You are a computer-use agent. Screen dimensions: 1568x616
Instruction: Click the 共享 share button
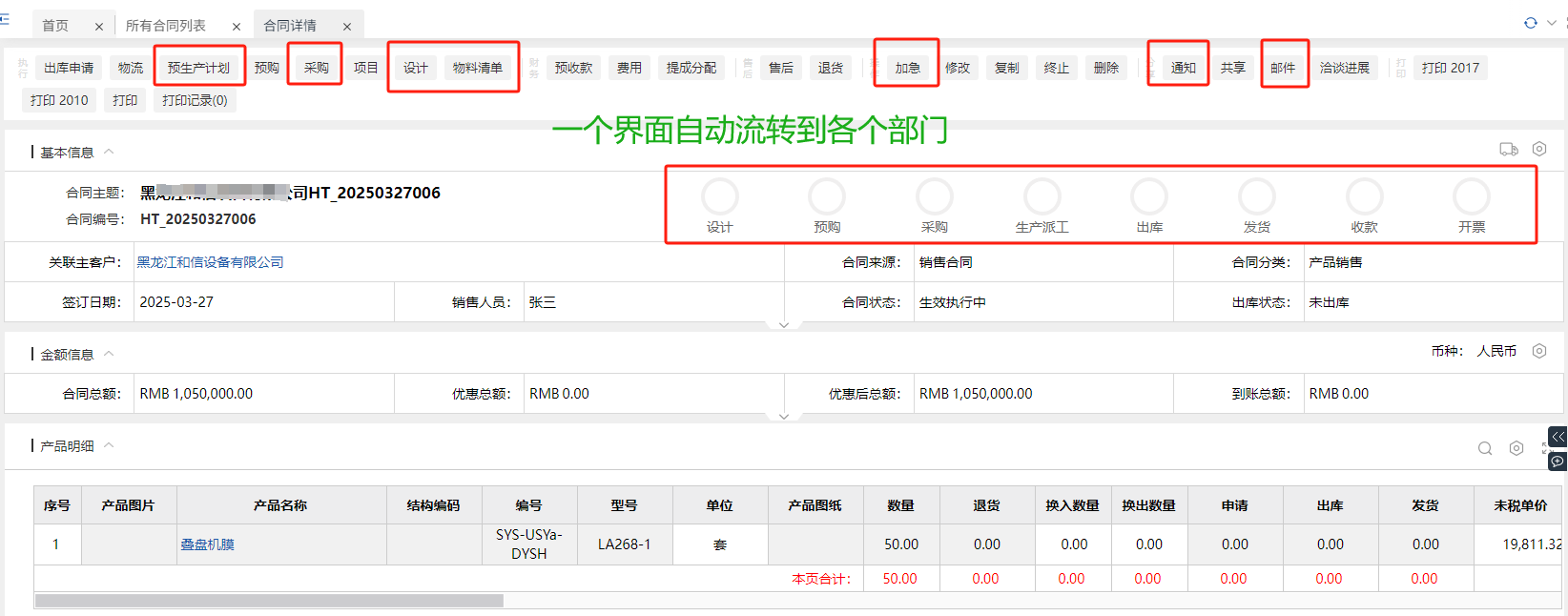click(1233, 68)
